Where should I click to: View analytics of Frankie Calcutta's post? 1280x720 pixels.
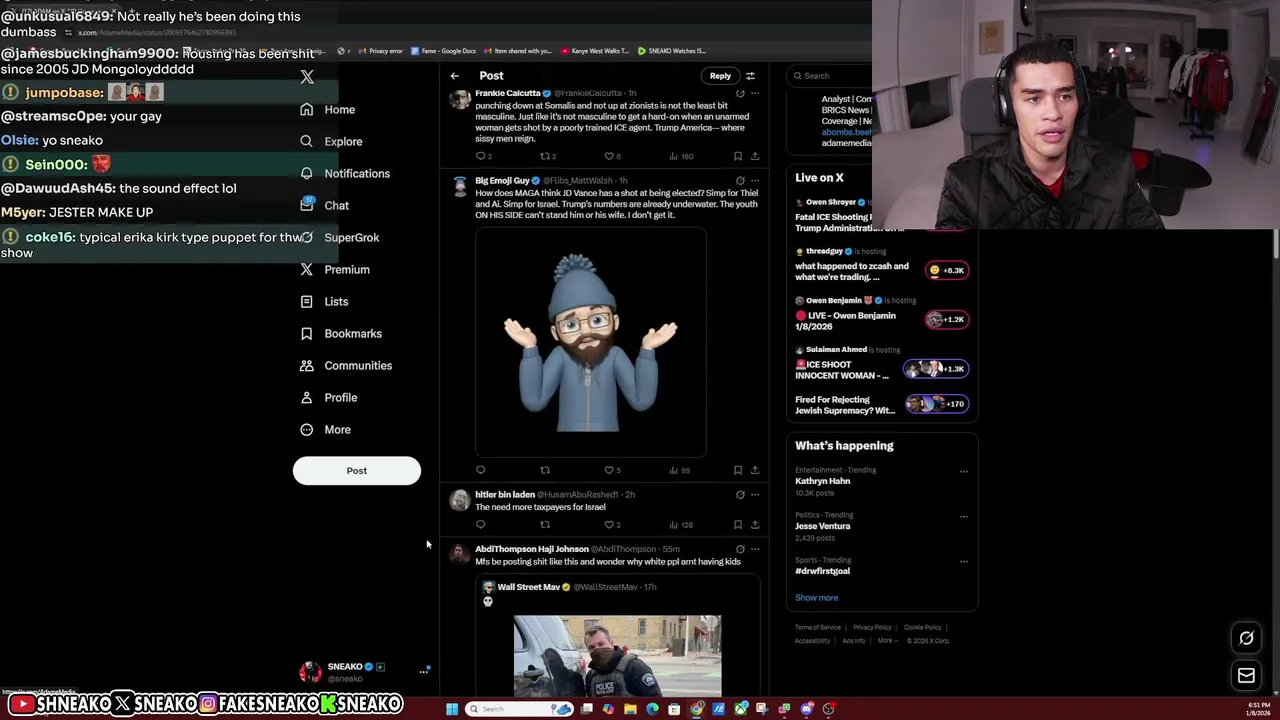click(x=680, y=156)
